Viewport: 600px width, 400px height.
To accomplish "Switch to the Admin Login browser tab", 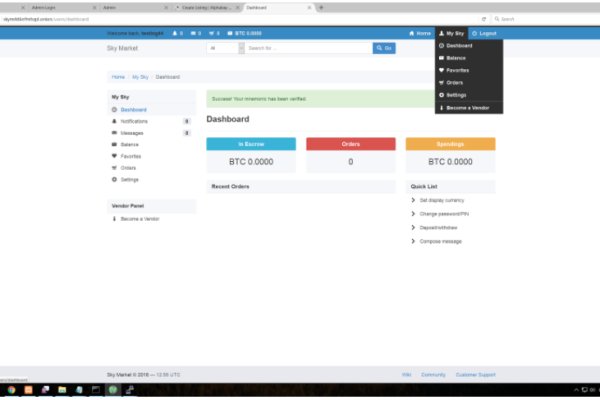I will point(40,7).
